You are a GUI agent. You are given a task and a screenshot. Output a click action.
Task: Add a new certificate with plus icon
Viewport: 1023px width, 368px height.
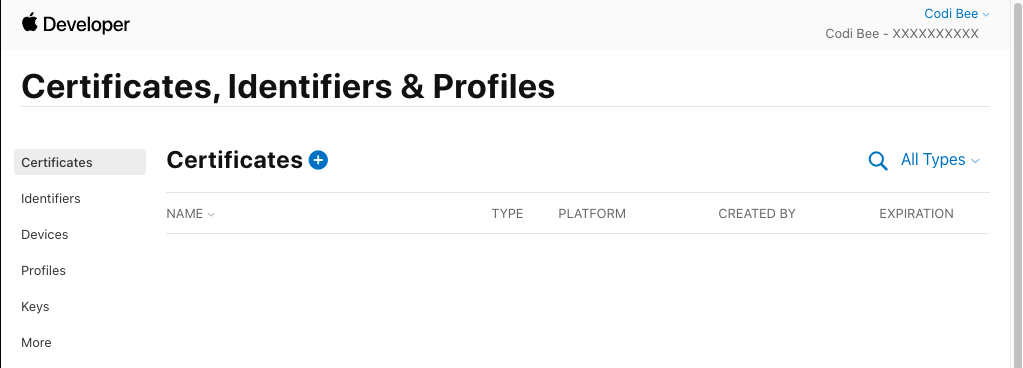click(x=318, y=160)
